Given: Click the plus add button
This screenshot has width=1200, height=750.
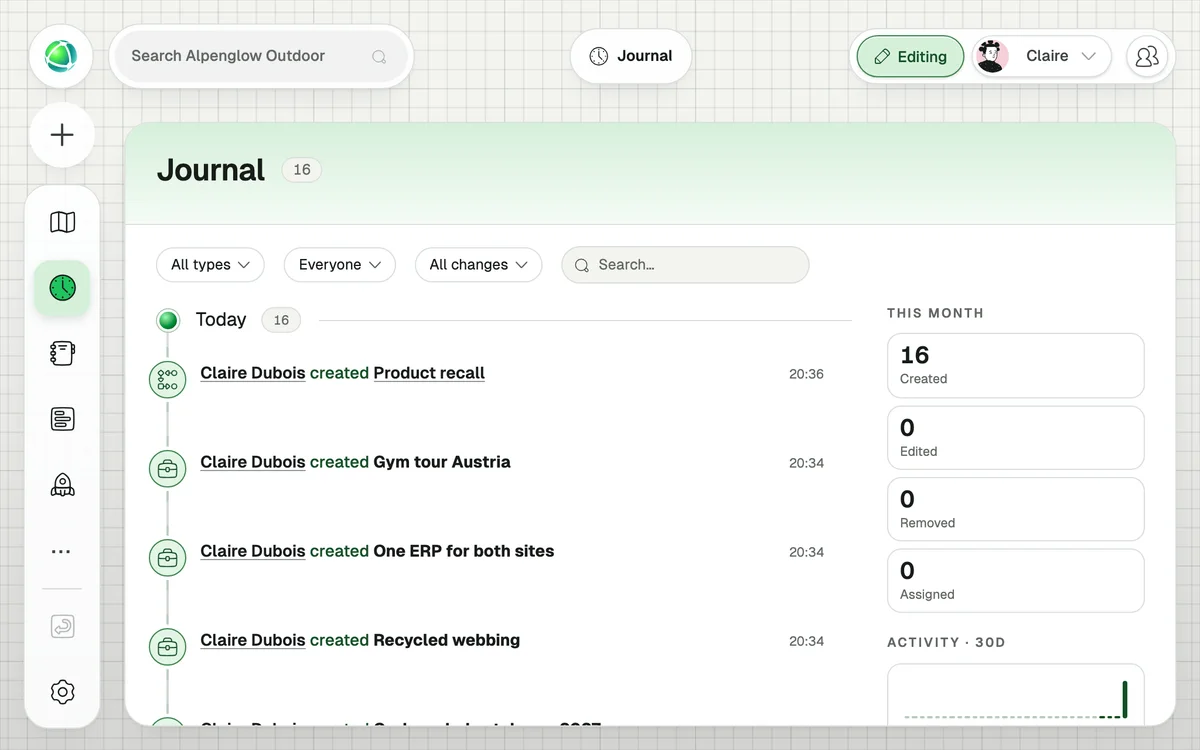Looking at the screenshot, I should [62, 135].
